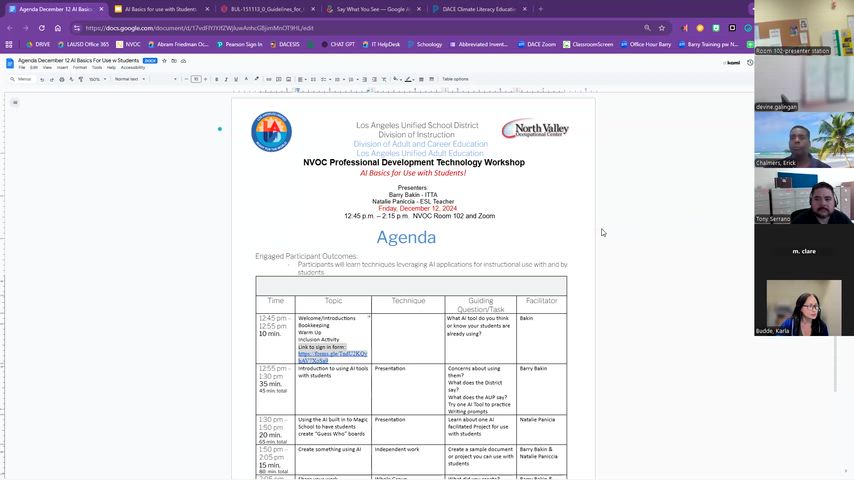This screenshot has height=480, width=854.
Task: Add a comment with toolbar icon
Action: [278, 79]
